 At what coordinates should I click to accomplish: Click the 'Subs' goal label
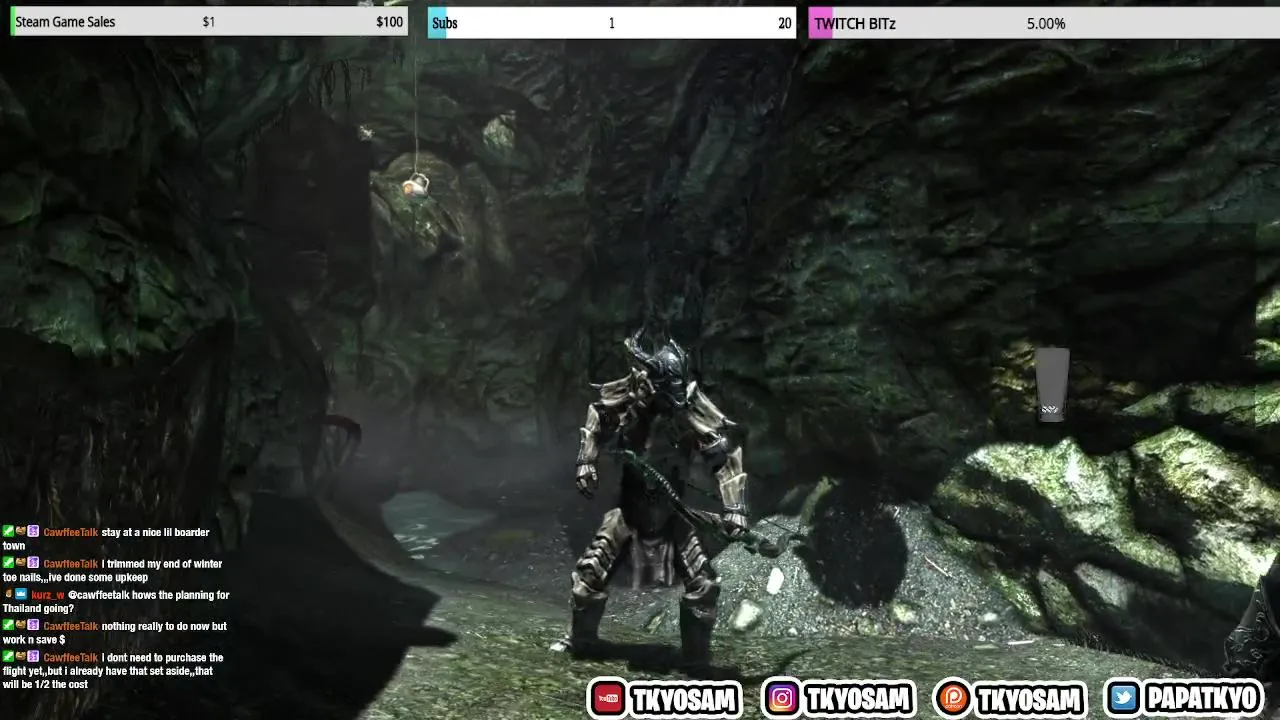pyautogui.click(x=445, y=23)
